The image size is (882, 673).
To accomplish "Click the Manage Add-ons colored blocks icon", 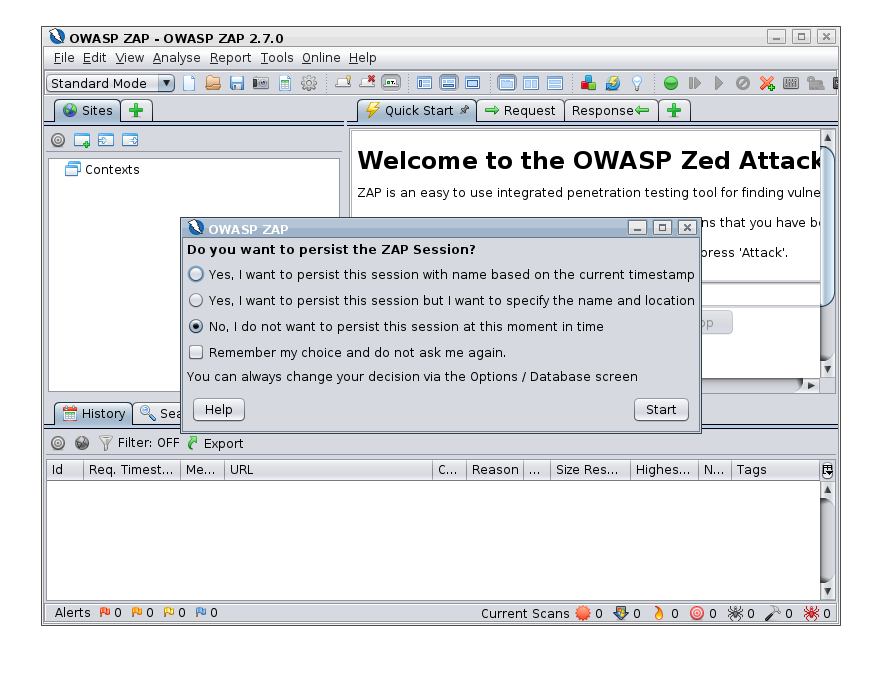I will click(588, 83).
